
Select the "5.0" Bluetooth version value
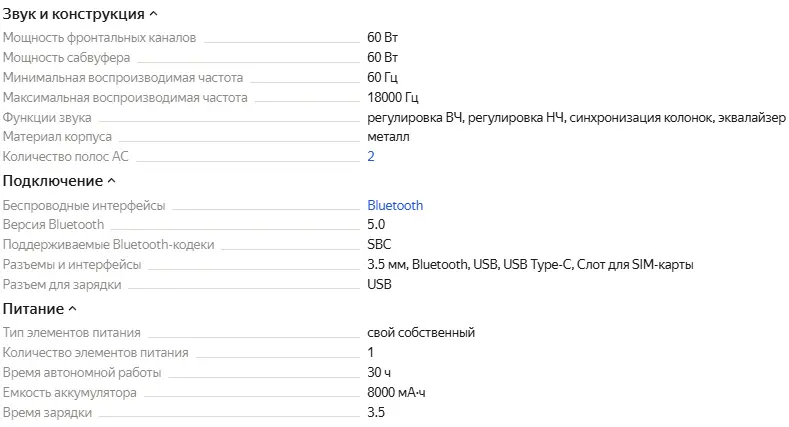[x=377, y=225]
